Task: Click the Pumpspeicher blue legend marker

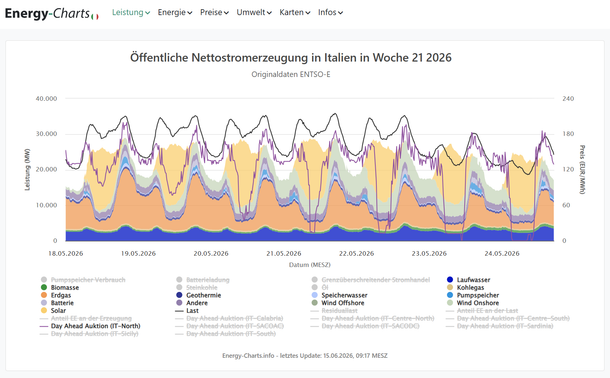Action: pos(450,295)
